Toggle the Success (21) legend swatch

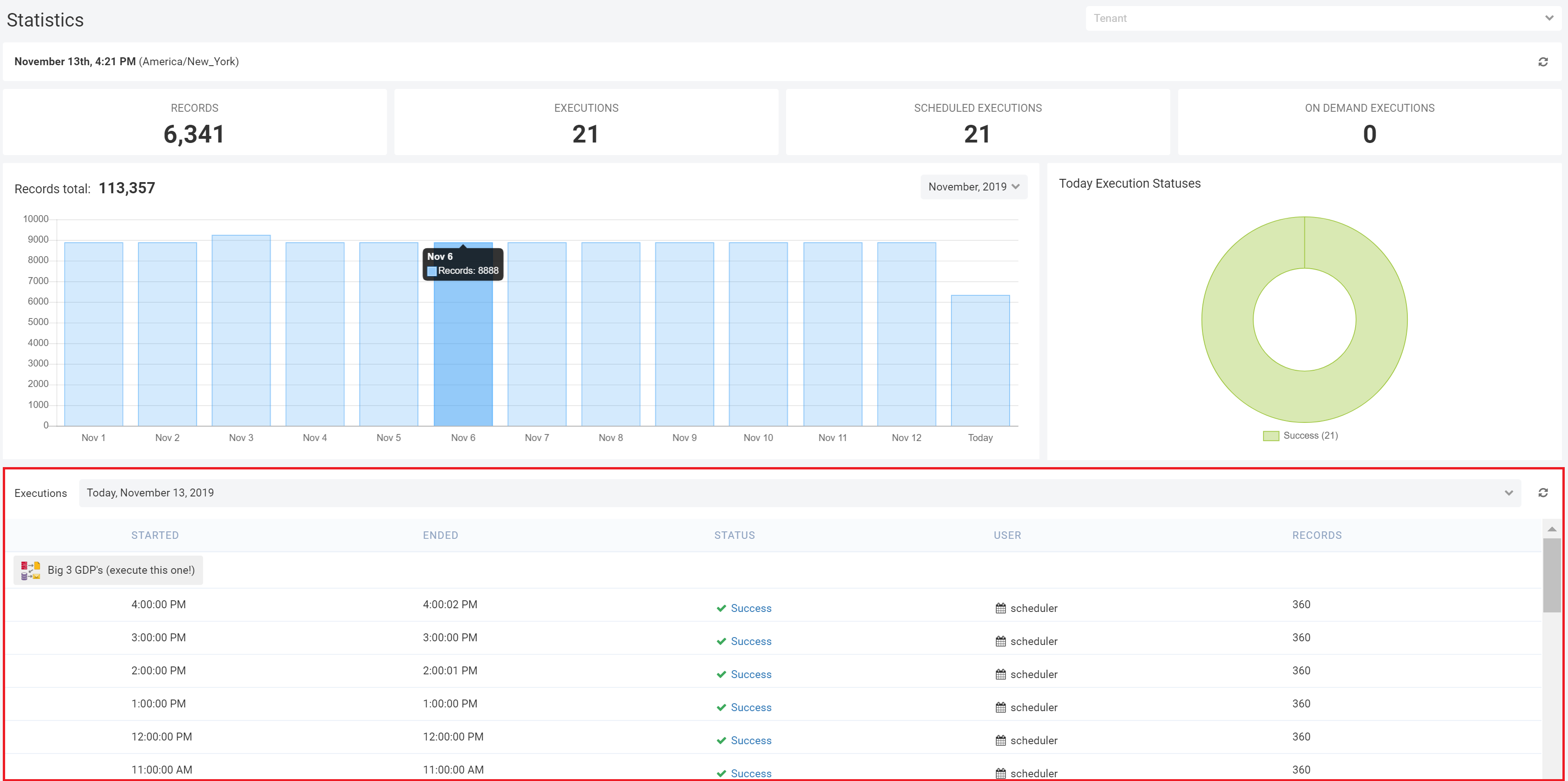click(x=1270, y=436)
